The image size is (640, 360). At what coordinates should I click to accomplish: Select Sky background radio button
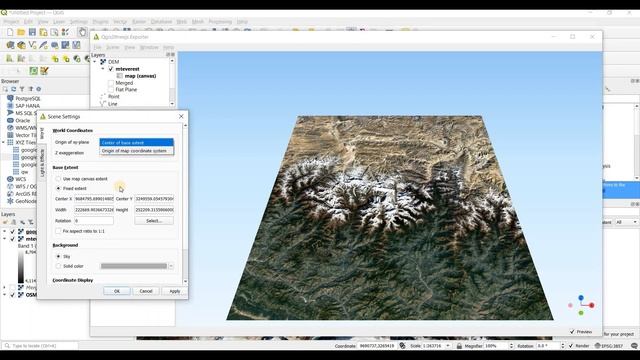[58, 256]
